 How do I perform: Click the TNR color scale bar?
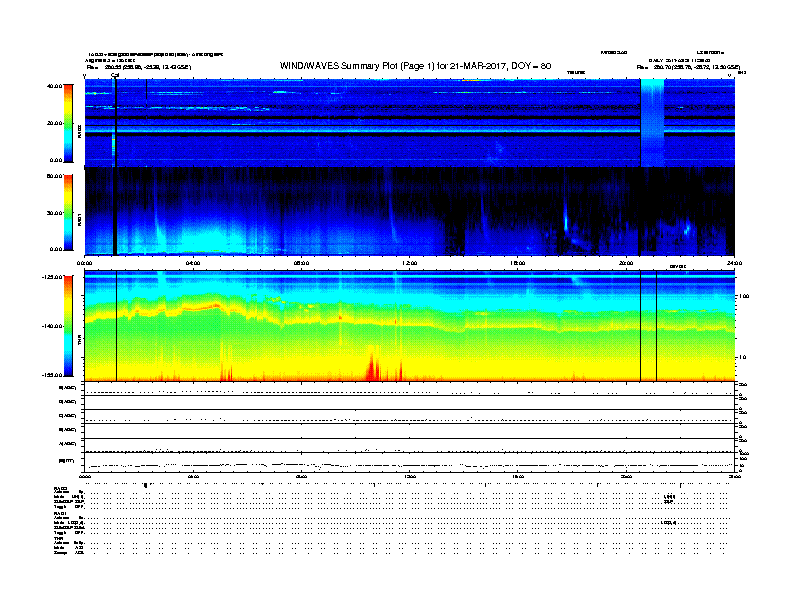[68, 326]
